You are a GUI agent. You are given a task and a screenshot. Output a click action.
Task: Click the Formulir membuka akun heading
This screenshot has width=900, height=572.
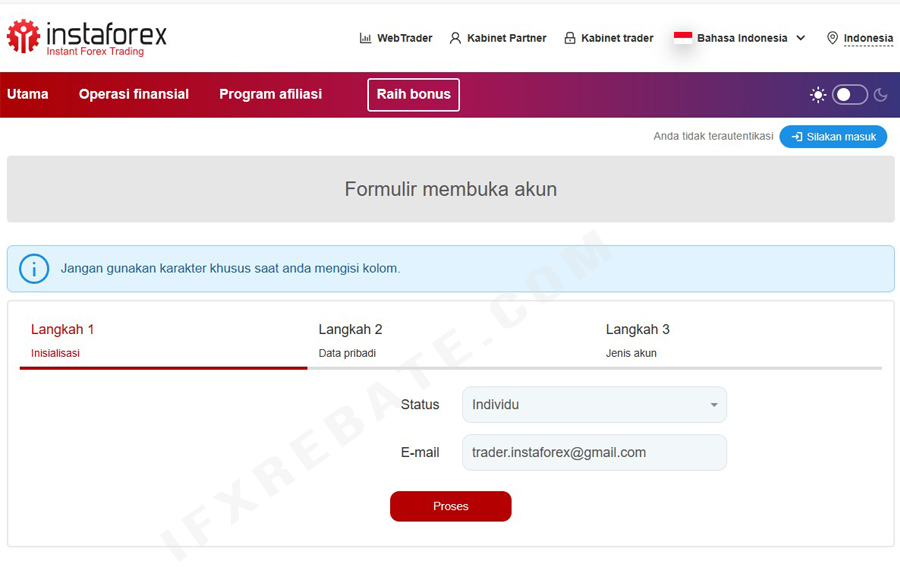click(x=451, y=189)
